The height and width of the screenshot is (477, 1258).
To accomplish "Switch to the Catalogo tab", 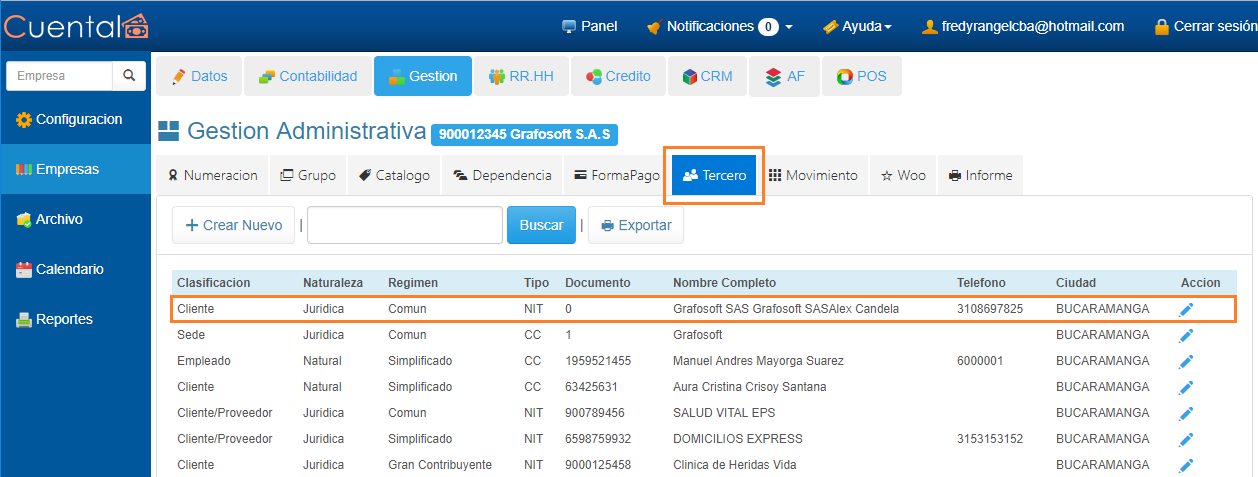I will [394, 175].
